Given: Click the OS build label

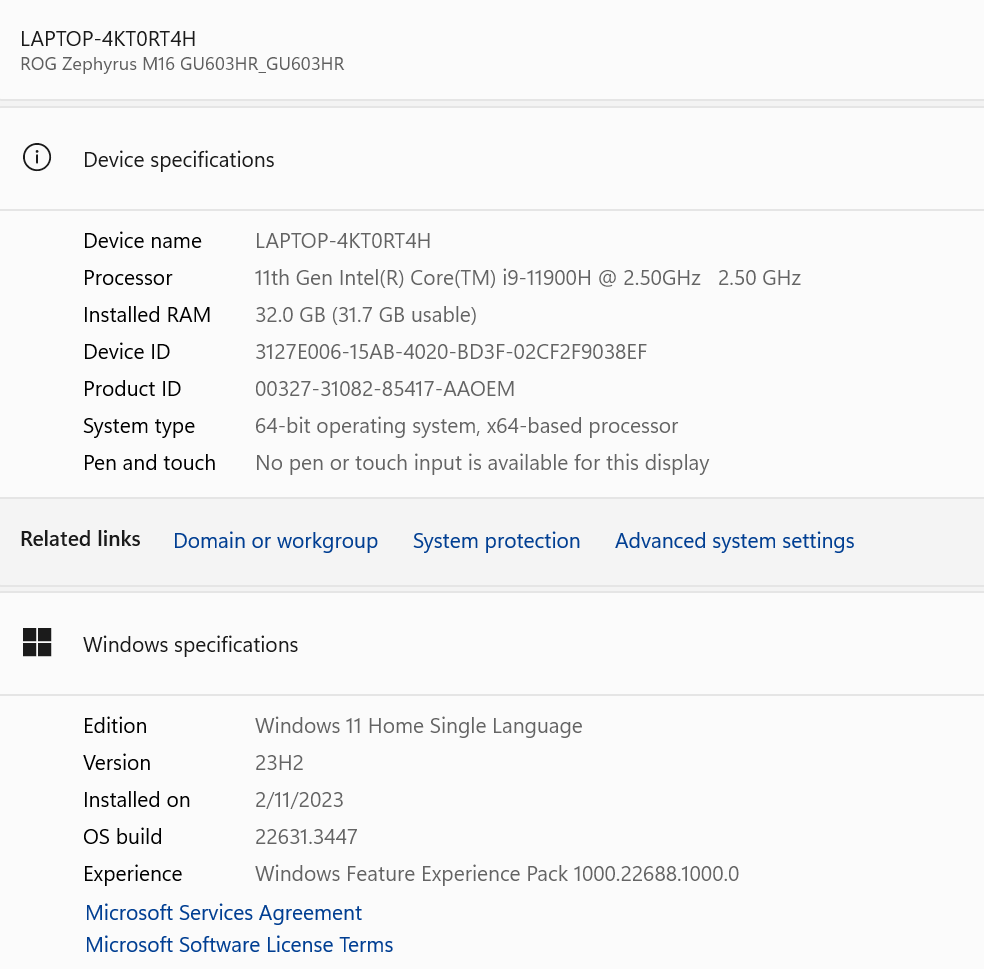Looking at the screenshot, I should click(123, 837).
